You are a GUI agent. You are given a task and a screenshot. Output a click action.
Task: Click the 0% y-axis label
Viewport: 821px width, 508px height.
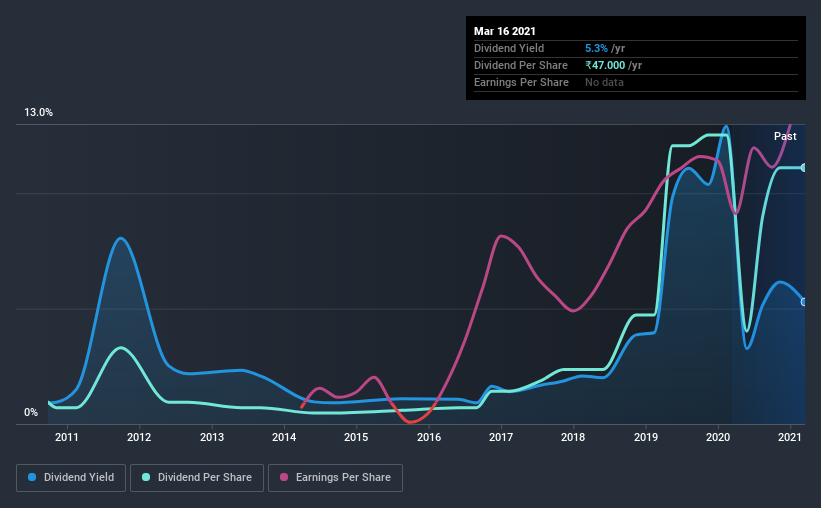31,413
